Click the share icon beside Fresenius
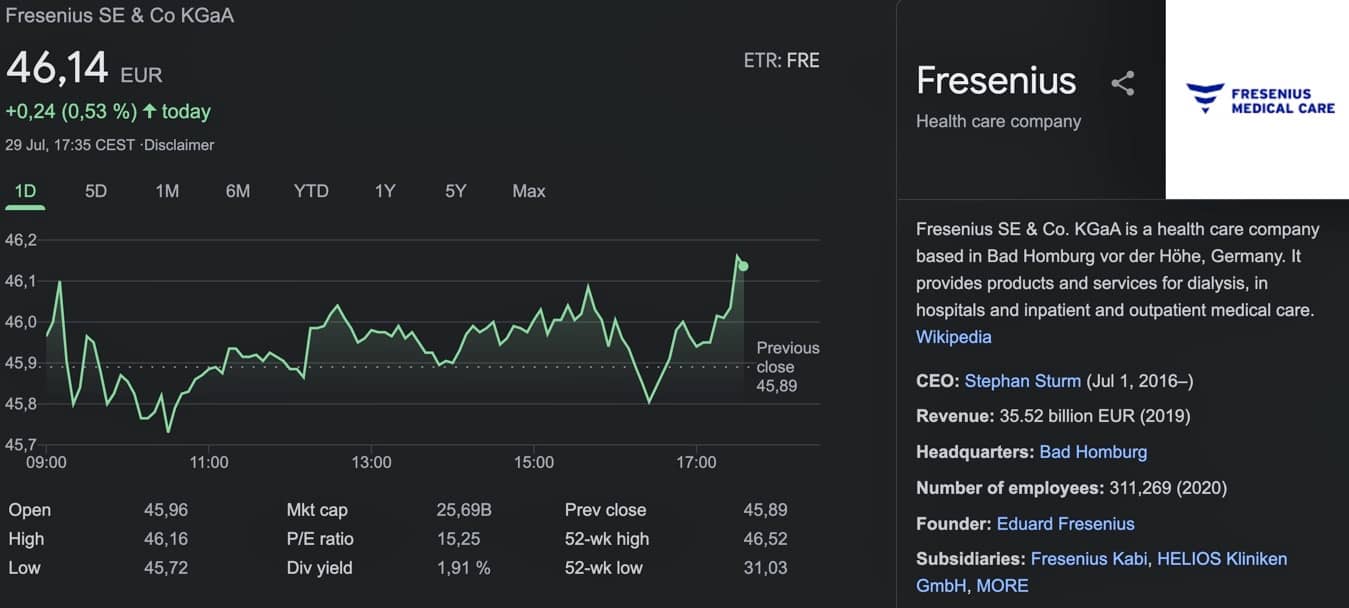The image size is (1349, 608). 1123,83
